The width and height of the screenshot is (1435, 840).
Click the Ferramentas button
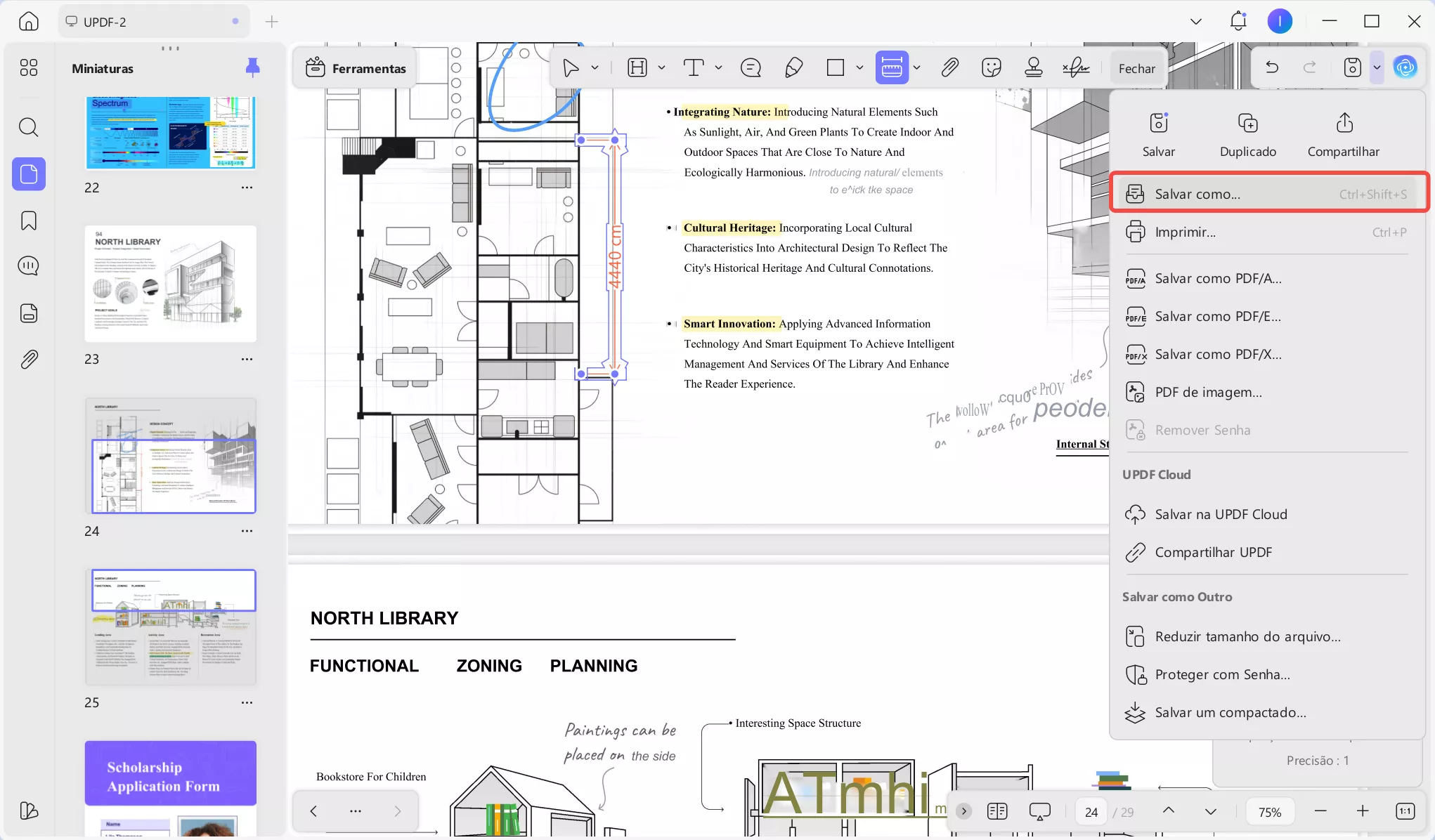pos(356,68)
